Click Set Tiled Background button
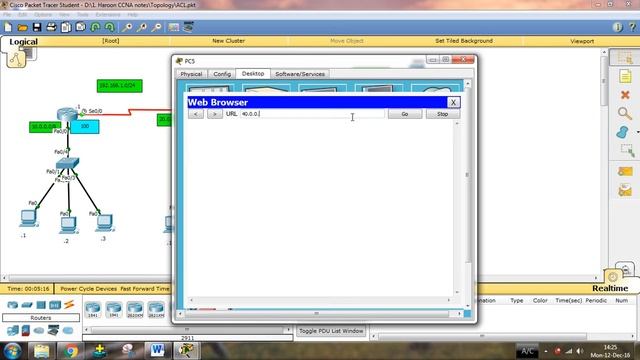Image resolution: width=640 pixels, height=360 pixels. 464,41
